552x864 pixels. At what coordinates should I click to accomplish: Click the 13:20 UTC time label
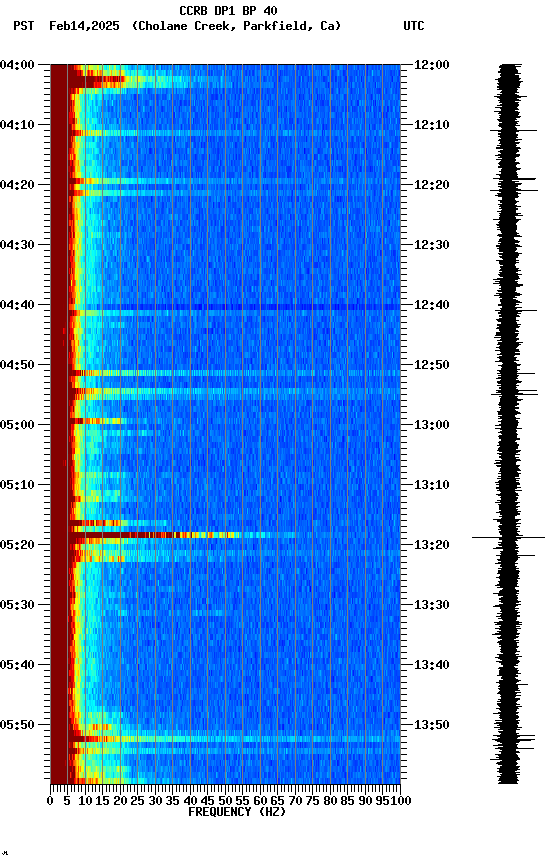432,545
